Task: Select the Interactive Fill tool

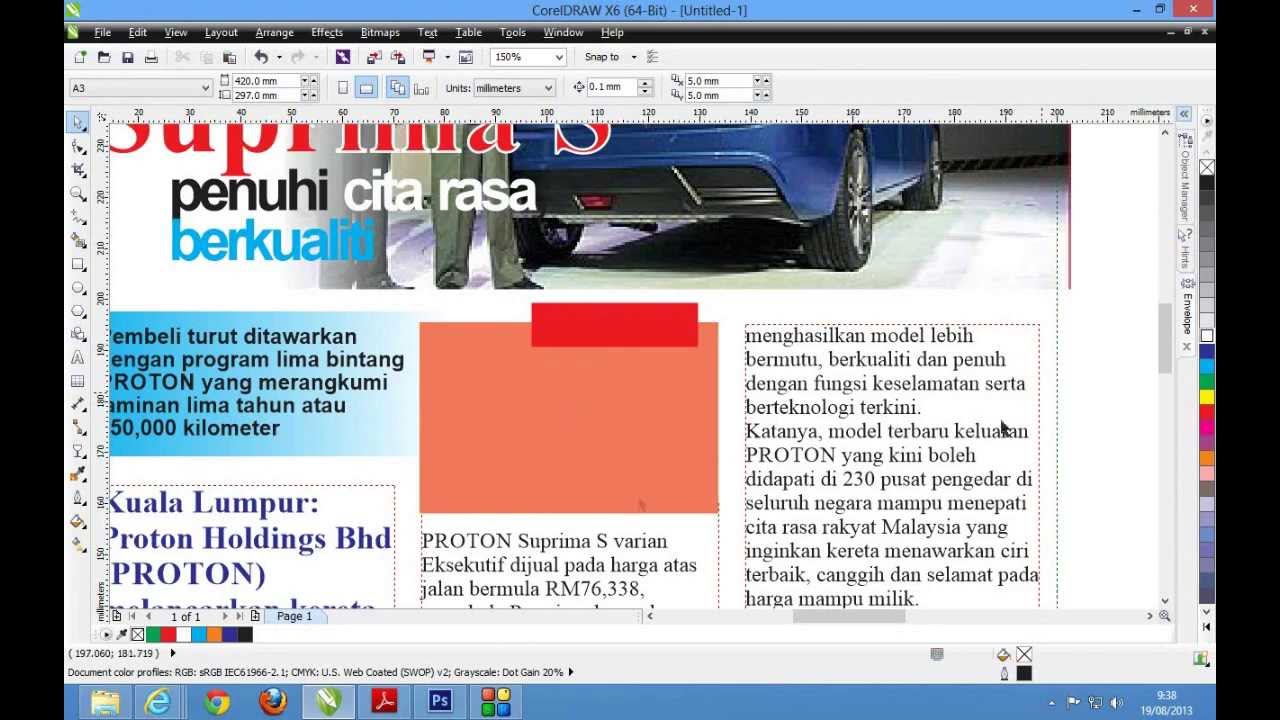Action: click(78, 544)
